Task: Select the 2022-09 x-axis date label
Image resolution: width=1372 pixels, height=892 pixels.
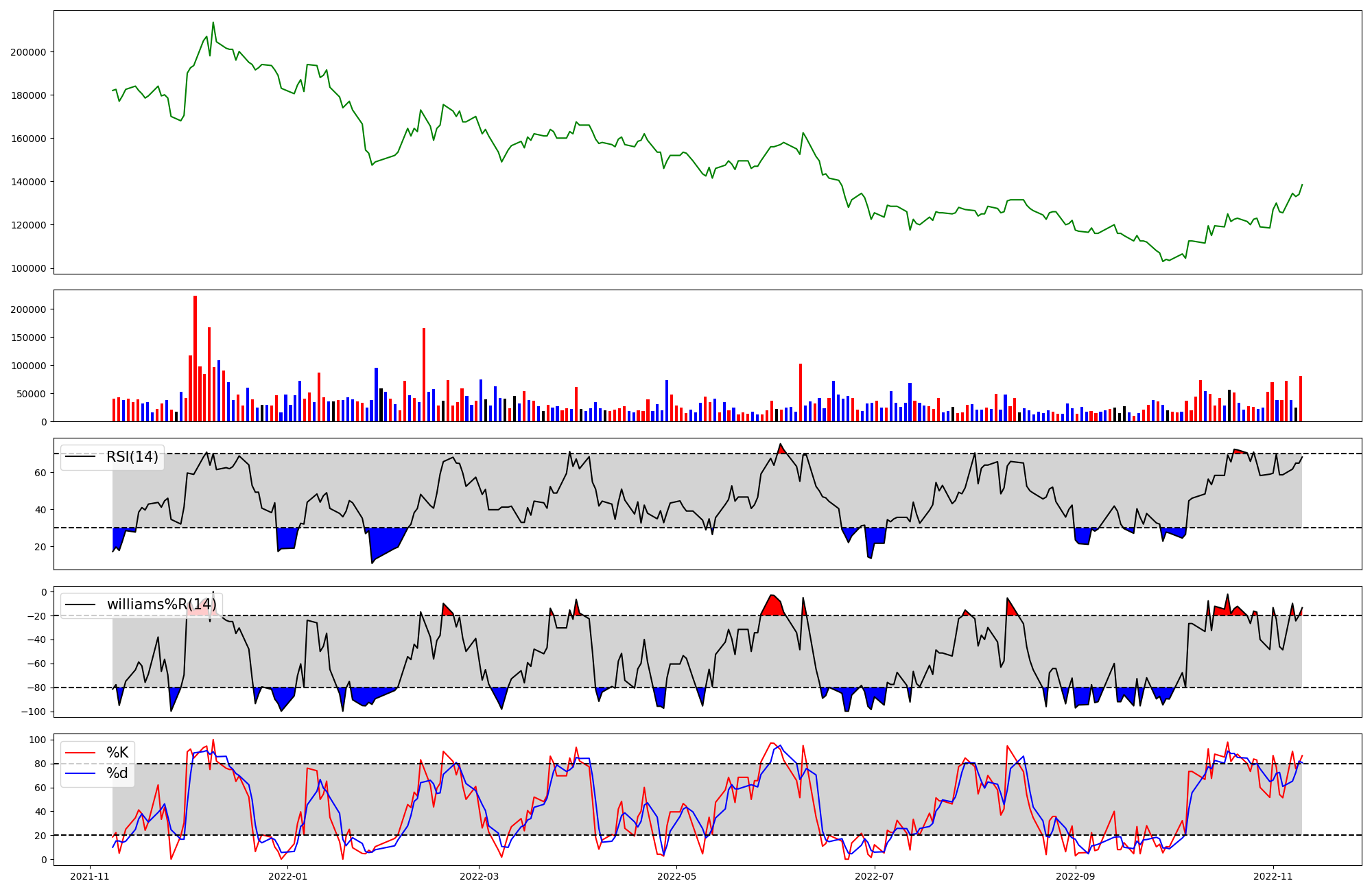Action: tap(1076, 876)
